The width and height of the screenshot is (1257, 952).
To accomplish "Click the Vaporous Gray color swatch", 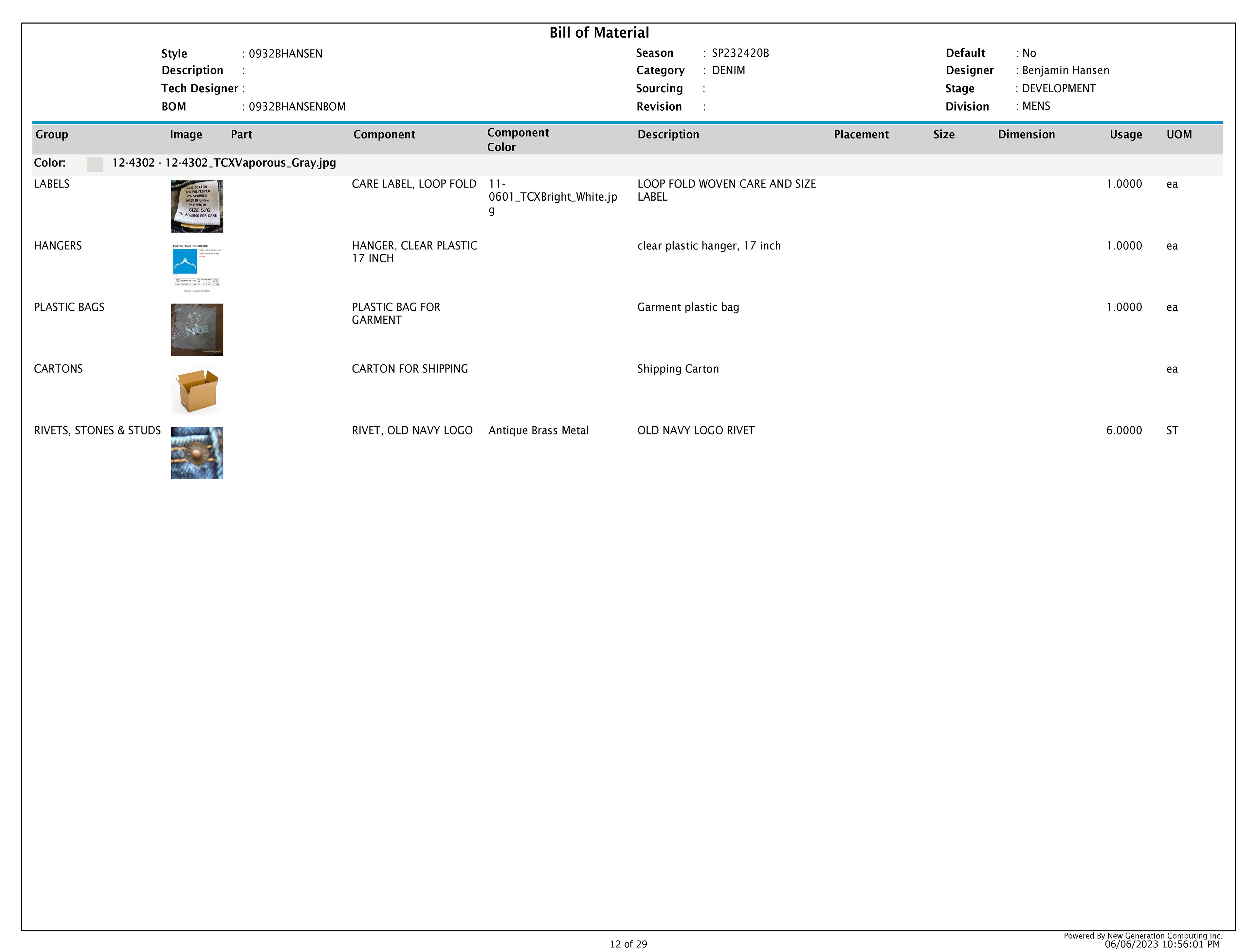I will click(95, 164).
